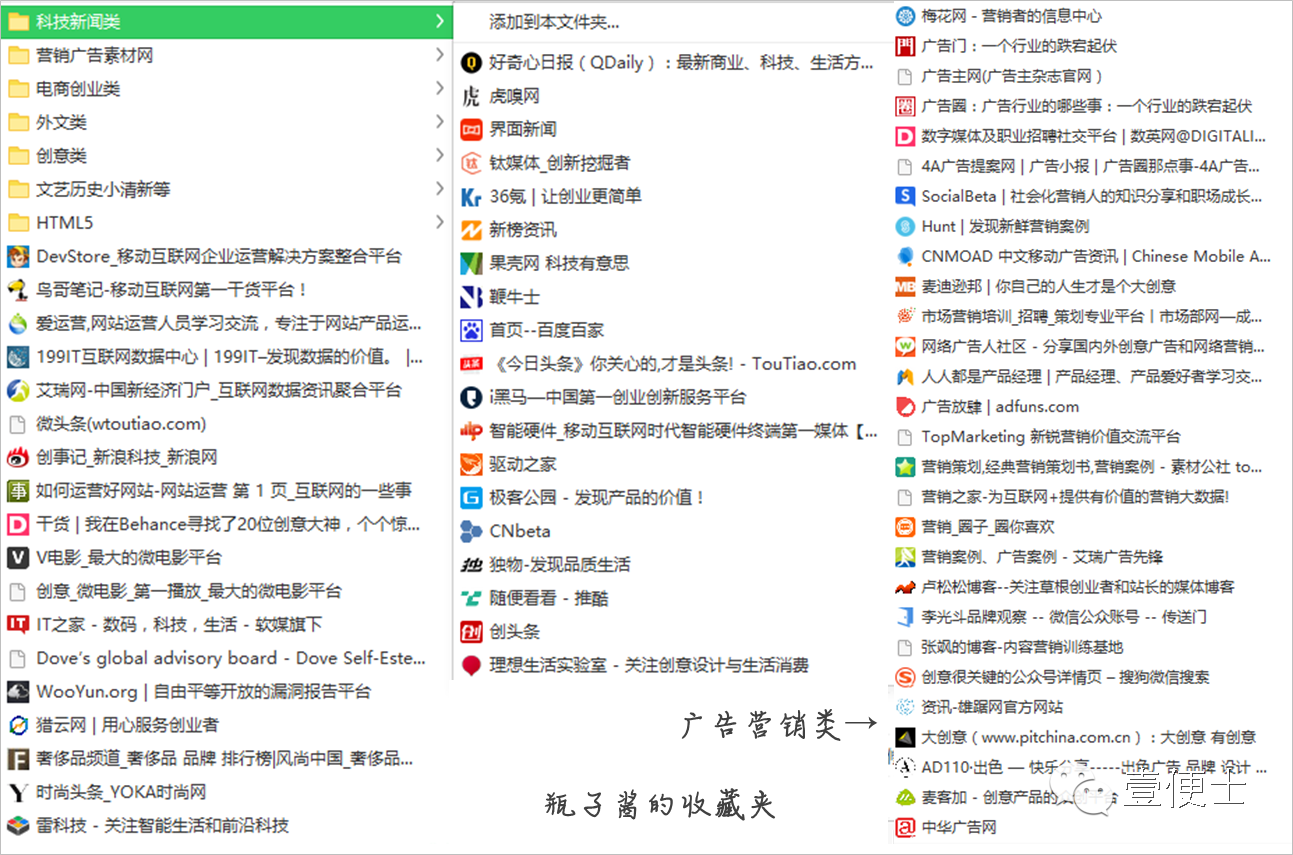The image size is (1293, 855).
Task: Click the 驱动之家 orange favicon
Action: 471,464
